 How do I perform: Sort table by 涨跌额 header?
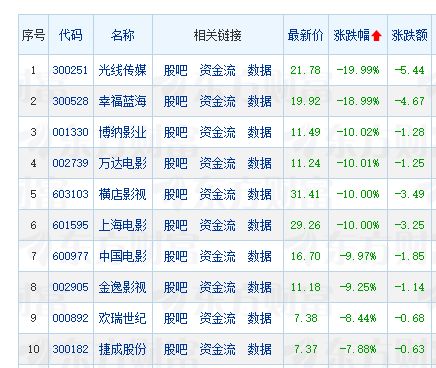[x=410, y=35]
